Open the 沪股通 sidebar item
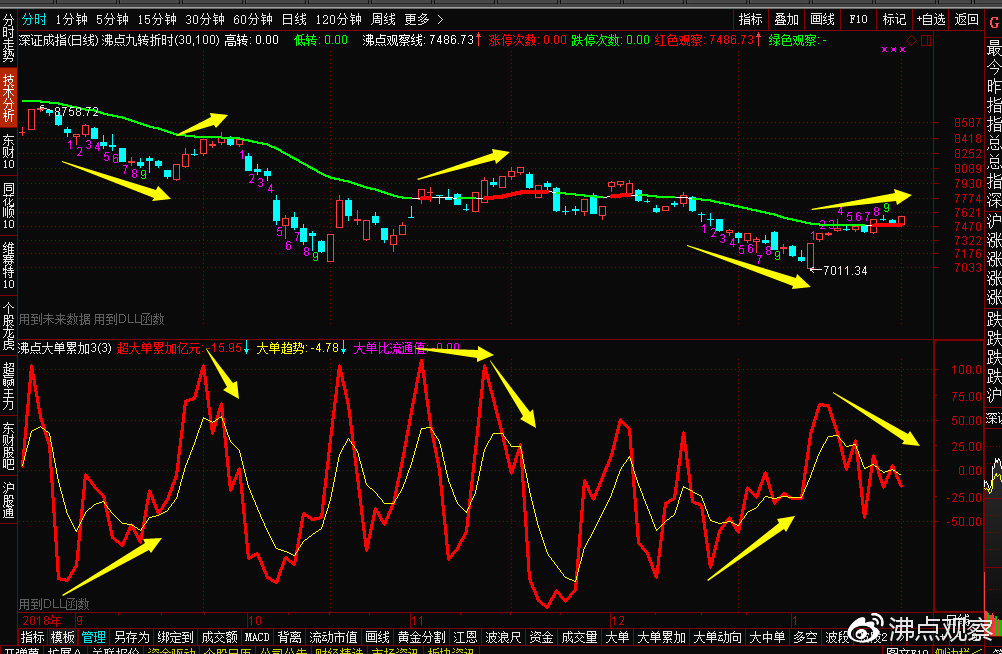This screenshot has width=1002, height=654. (x=9, y=501)
